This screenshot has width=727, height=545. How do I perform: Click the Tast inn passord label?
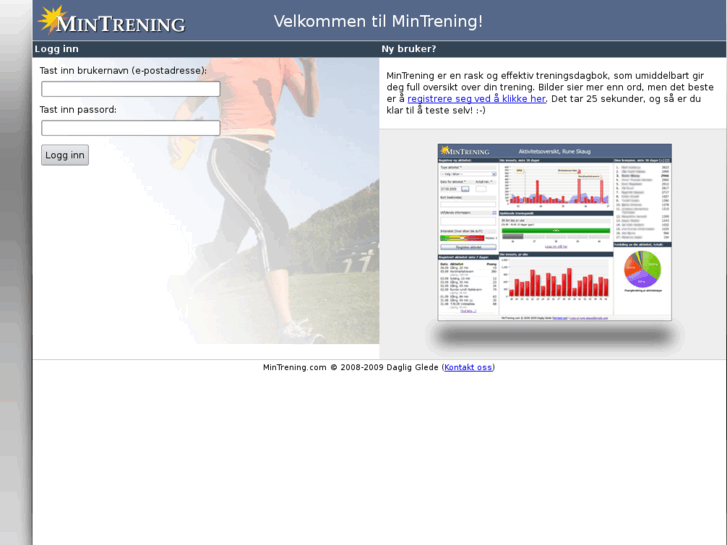click(x=78, y=110)
